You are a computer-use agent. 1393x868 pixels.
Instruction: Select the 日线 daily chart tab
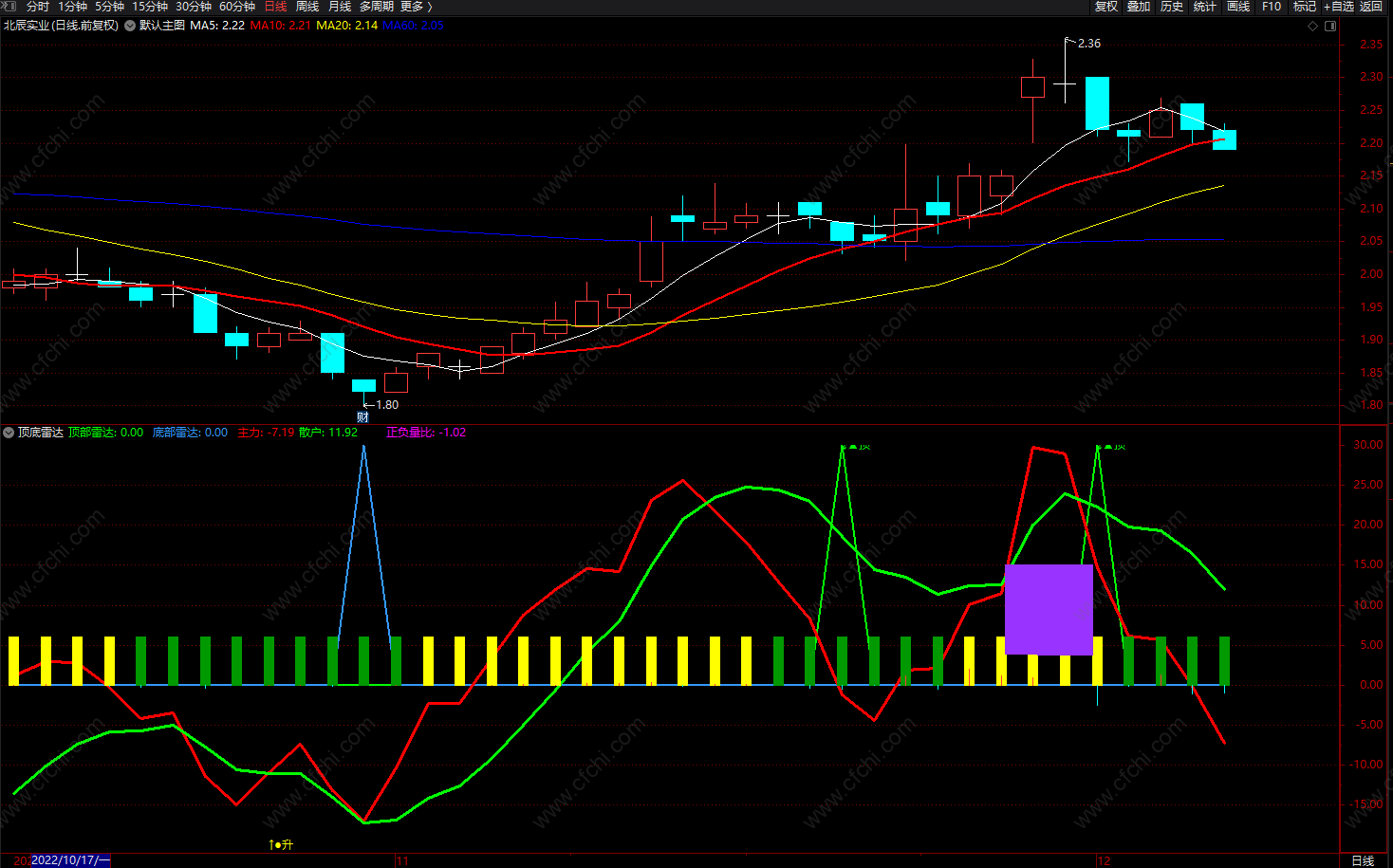pos(275,7)
